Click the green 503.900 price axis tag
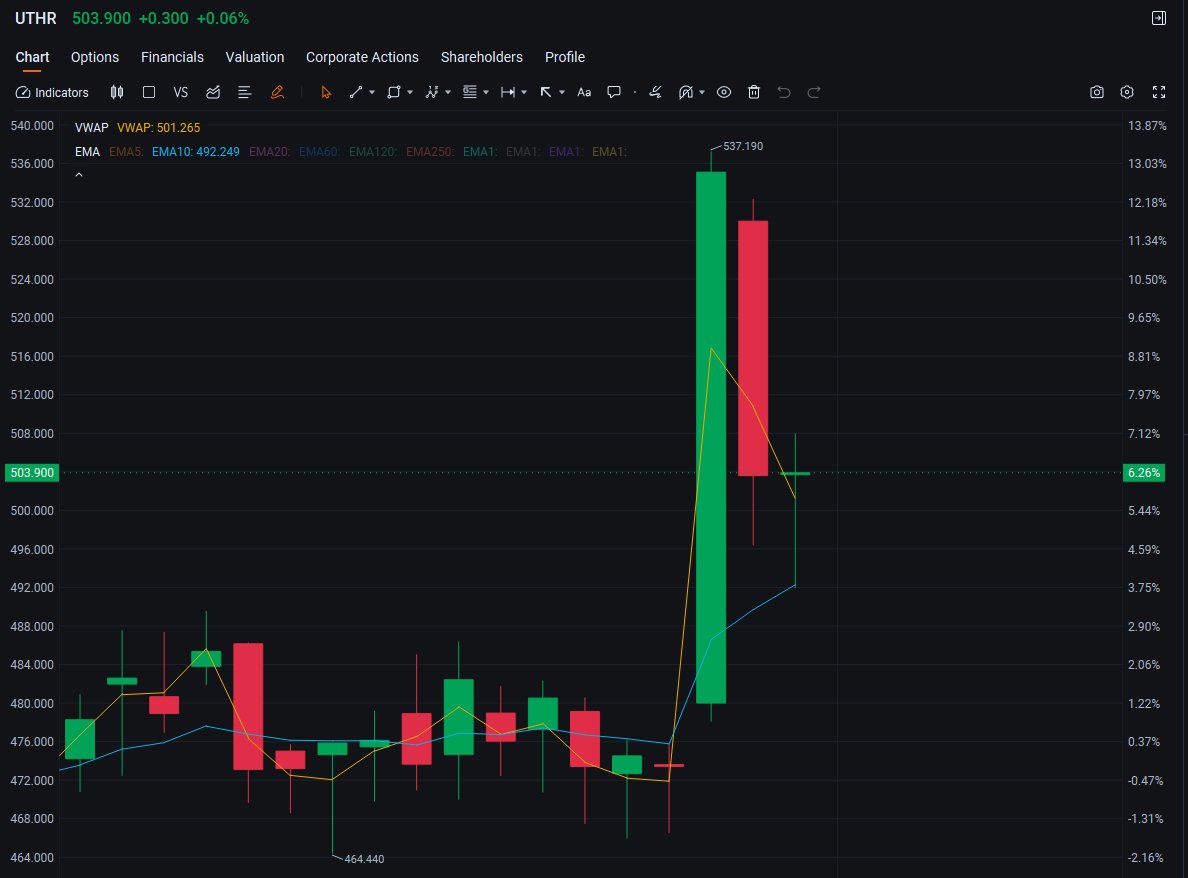1188x878 pixels. pyautogui.click(x=32, y=473)
